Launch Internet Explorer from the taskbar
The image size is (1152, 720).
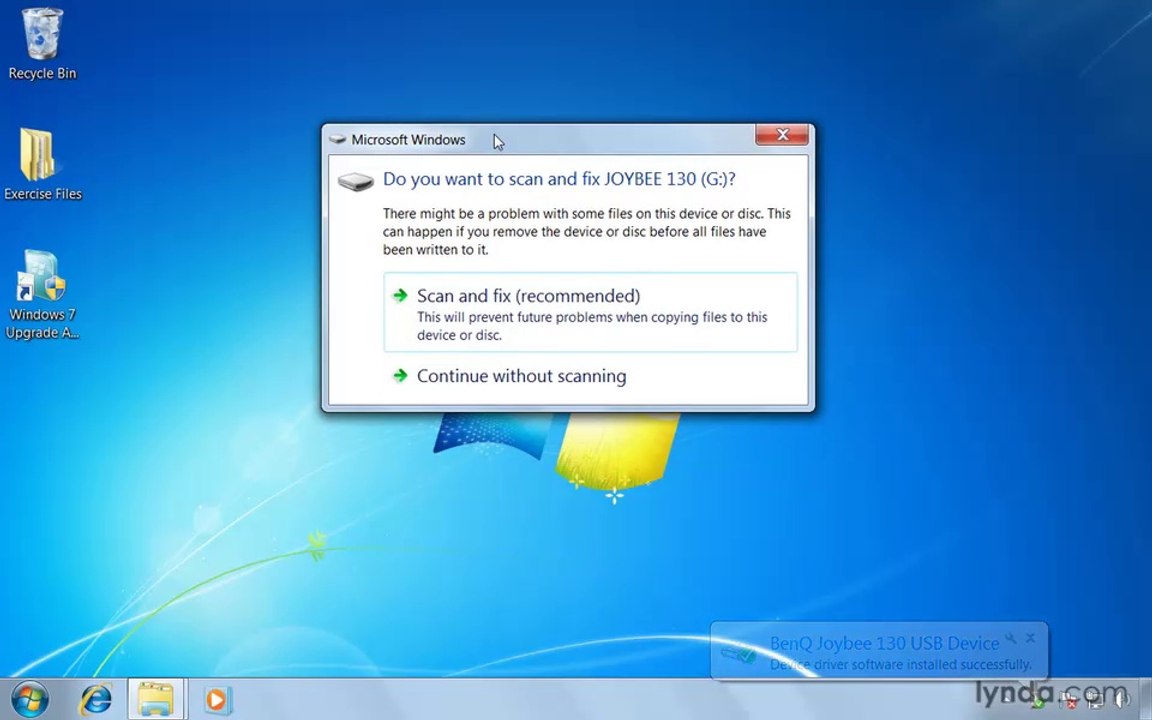[x=96, y=699]
